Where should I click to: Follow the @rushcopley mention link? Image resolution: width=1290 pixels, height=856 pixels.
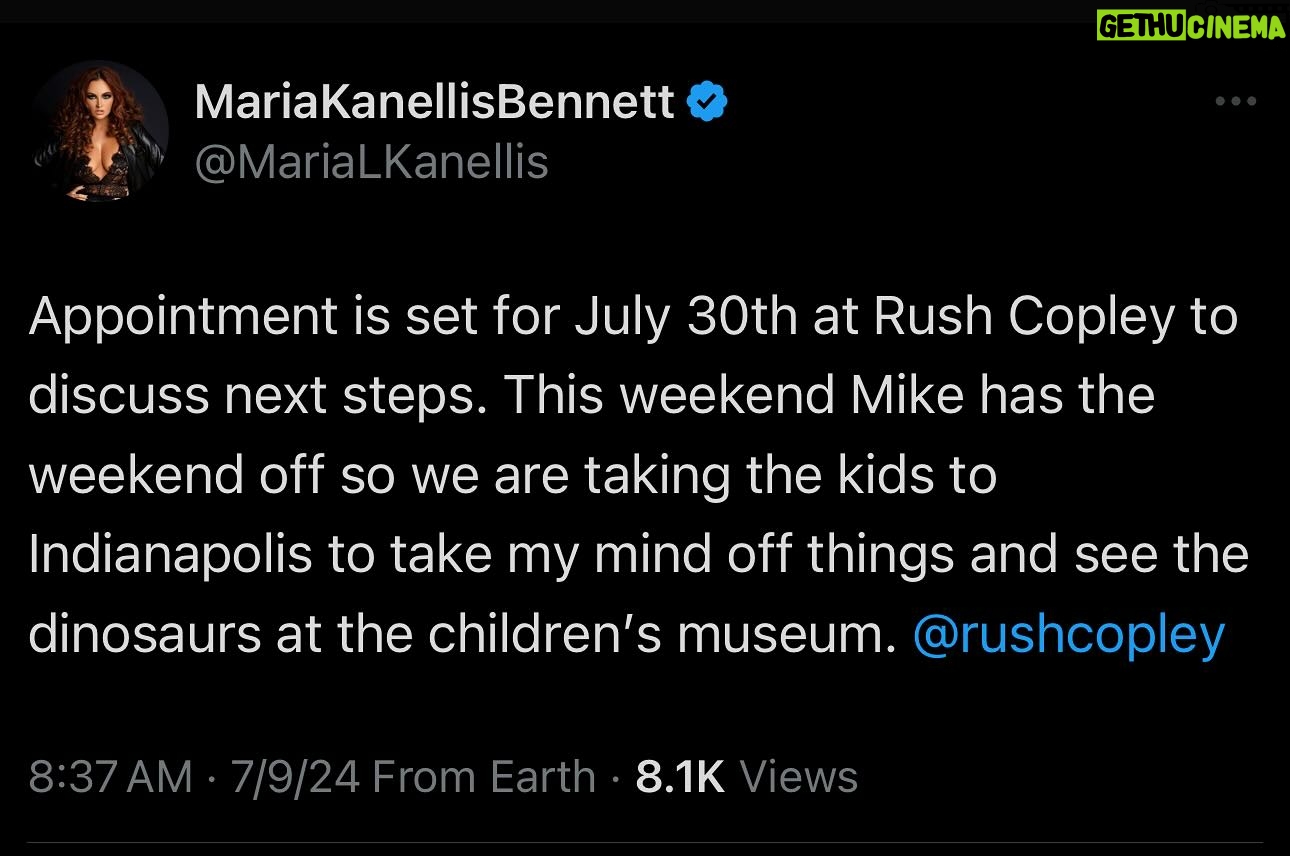click(x=1068, y=635)
